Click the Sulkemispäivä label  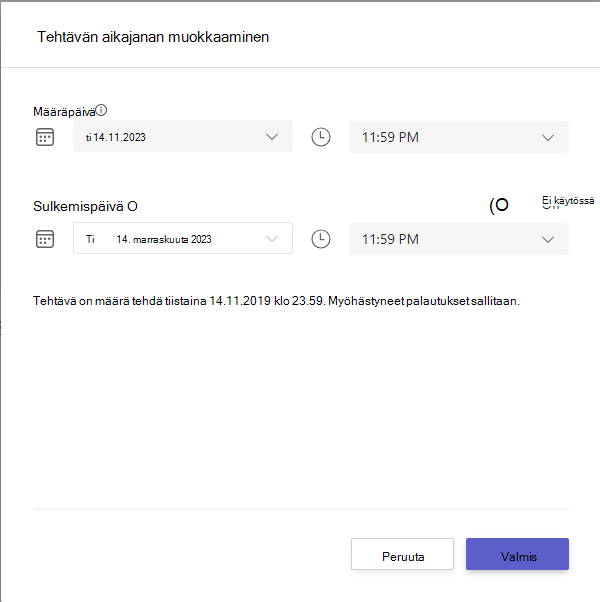pos(78,206)
